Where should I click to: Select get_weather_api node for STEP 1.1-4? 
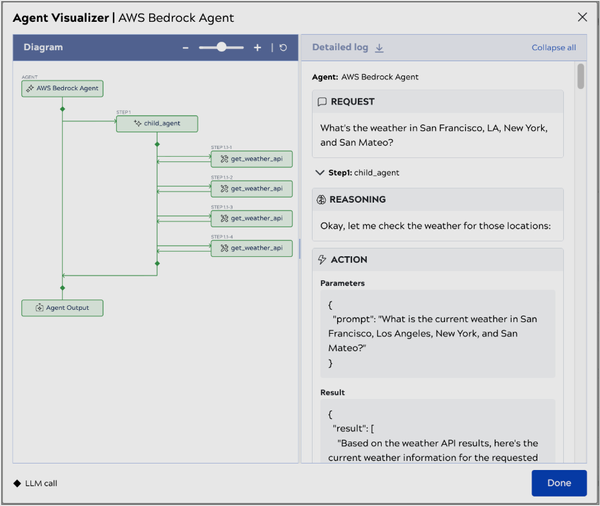click(x=252, y=247)
